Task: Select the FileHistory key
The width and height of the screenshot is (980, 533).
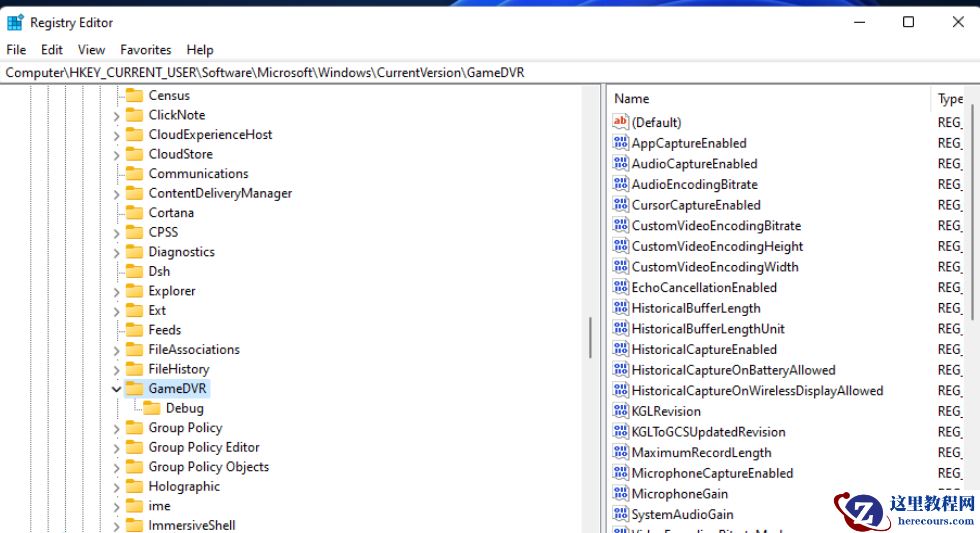Action: 179,369
